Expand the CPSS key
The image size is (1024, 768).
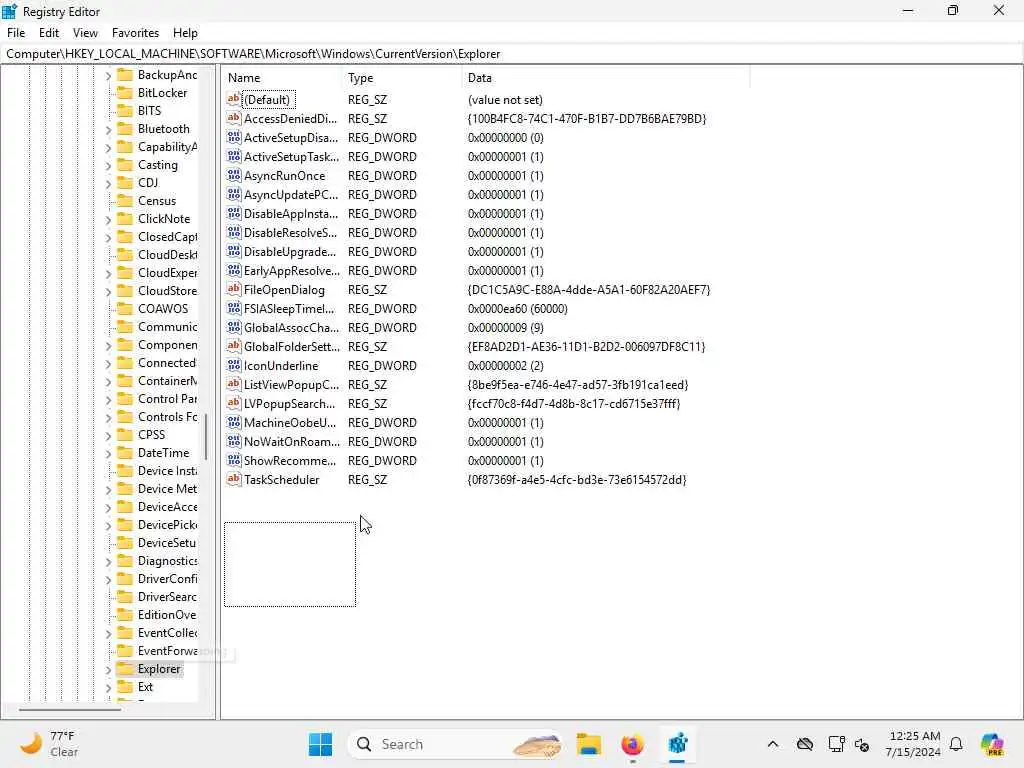tap(108, 435)
